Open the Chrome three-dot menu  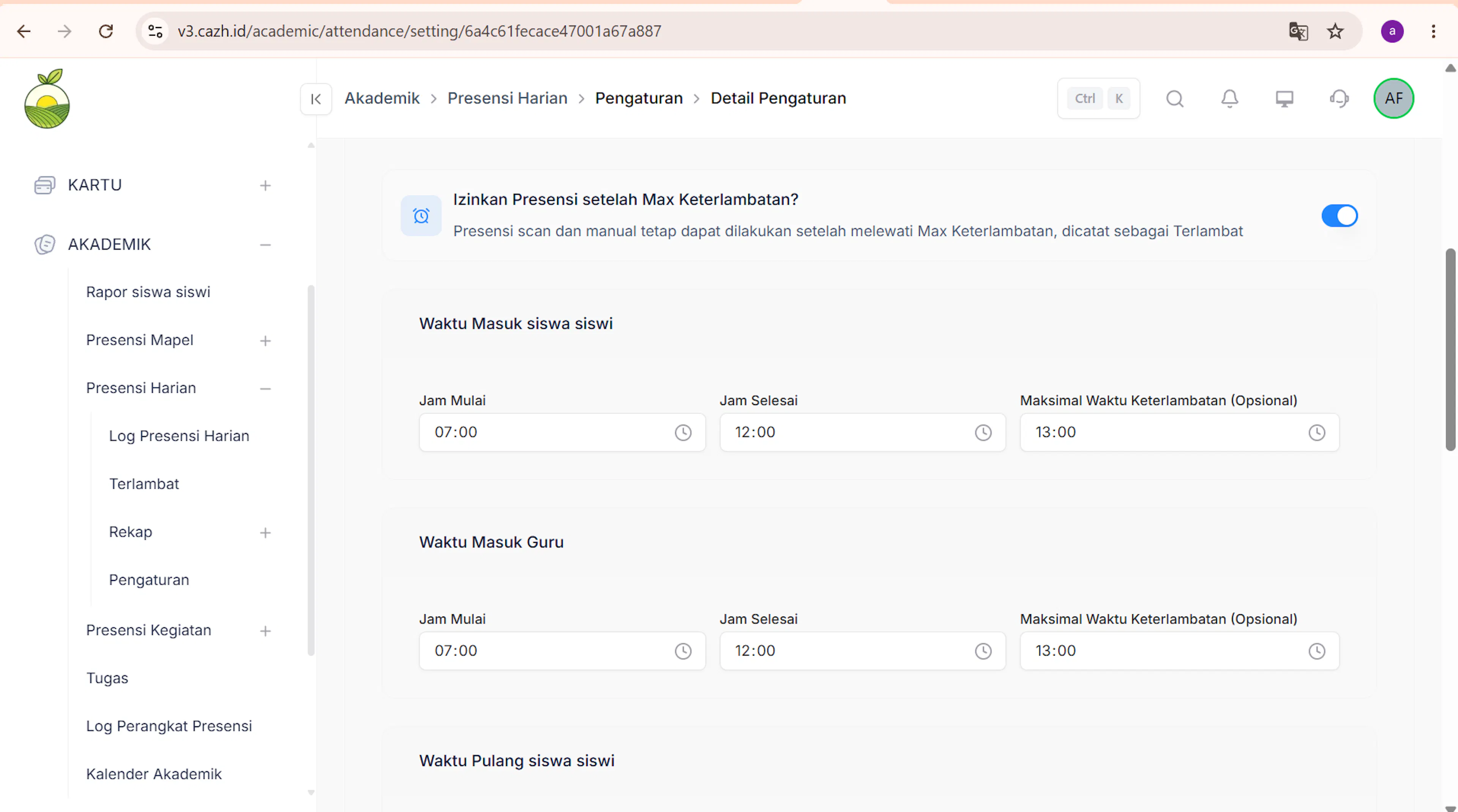(x=1433, y=31)
